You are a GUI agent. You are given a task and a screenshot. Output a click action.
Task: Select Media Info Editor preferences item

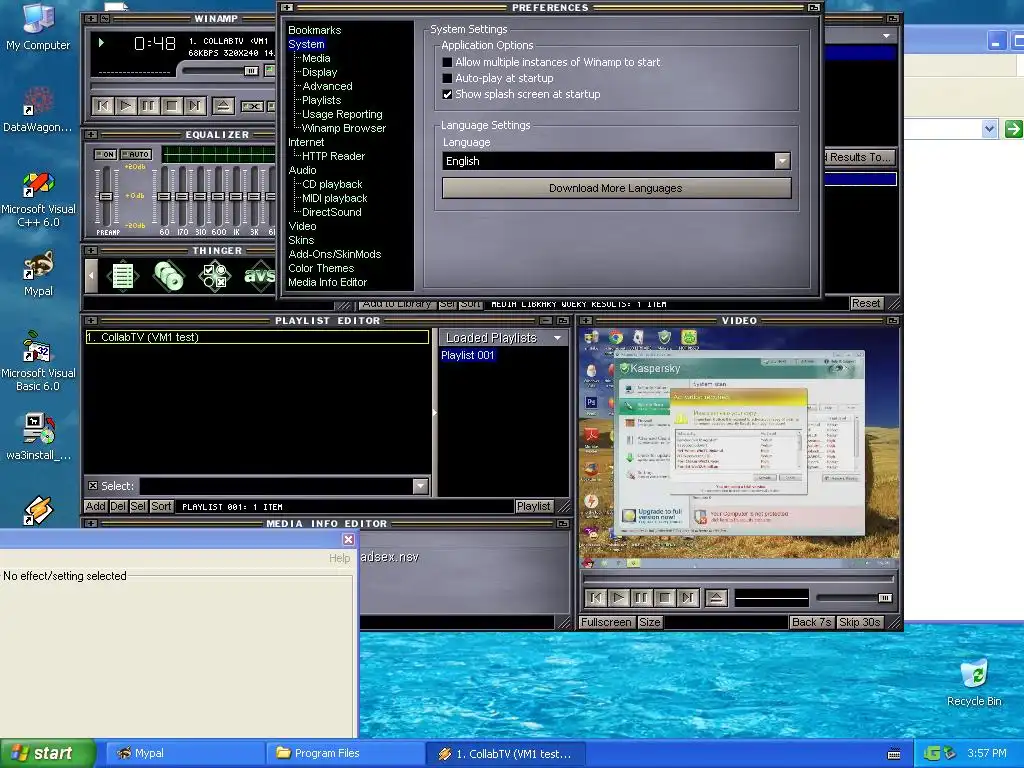click(x=327, y=282)
